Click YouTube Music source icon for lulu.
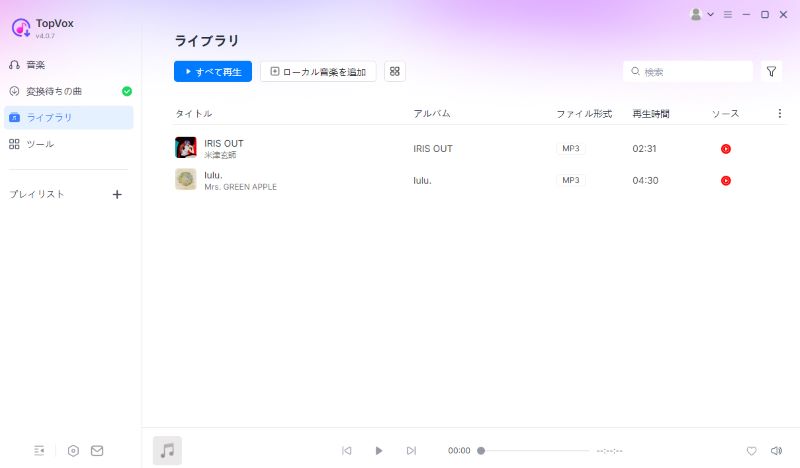The height and width of the screenshot is (468, 800). pyautogui.click(x=726, y=180)
